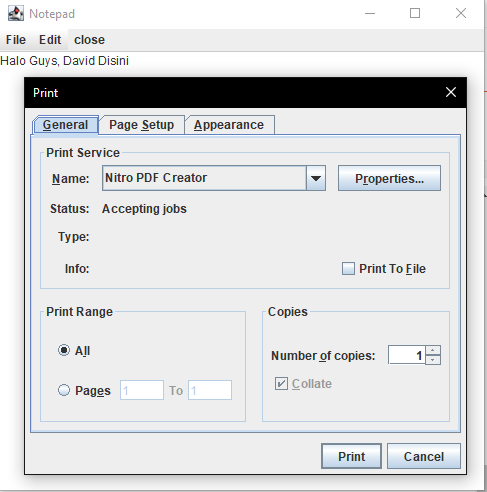Switch to the General tab
Image resolution: width=487 pixels, height=492 pixels.
(x=65, y=125)
